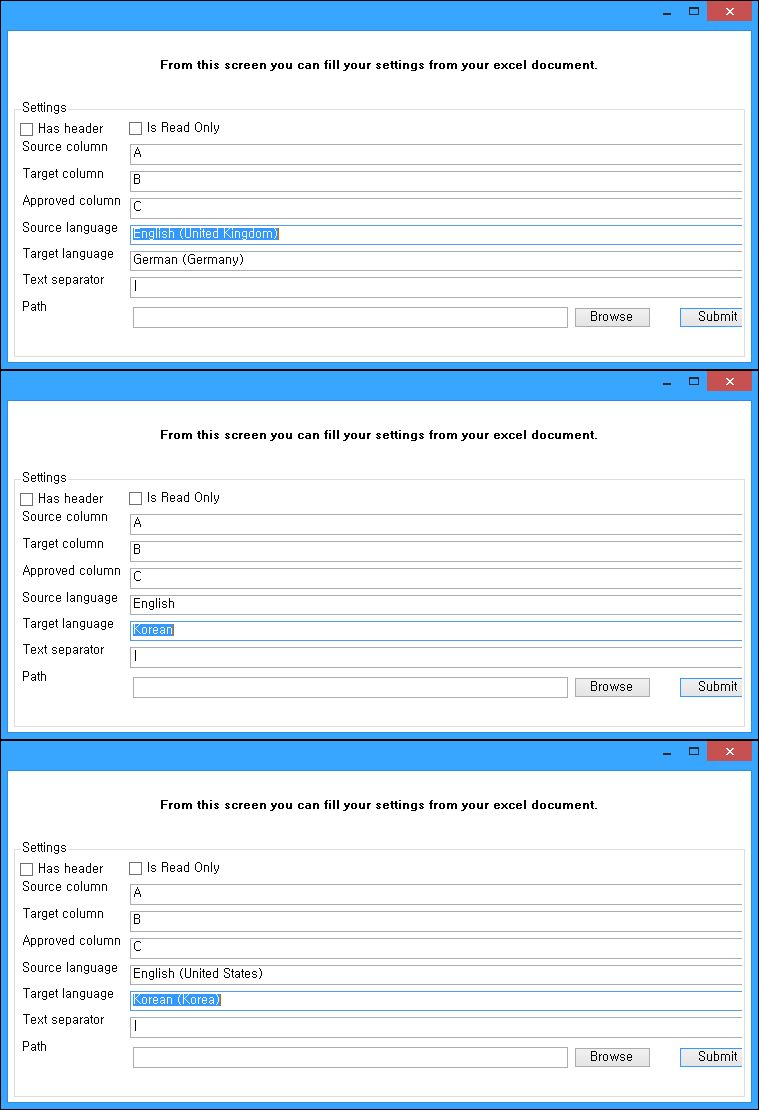Select the German (Germany) target language field
This screenshot has width=759, height=1110.
click(x=435, y=260)
